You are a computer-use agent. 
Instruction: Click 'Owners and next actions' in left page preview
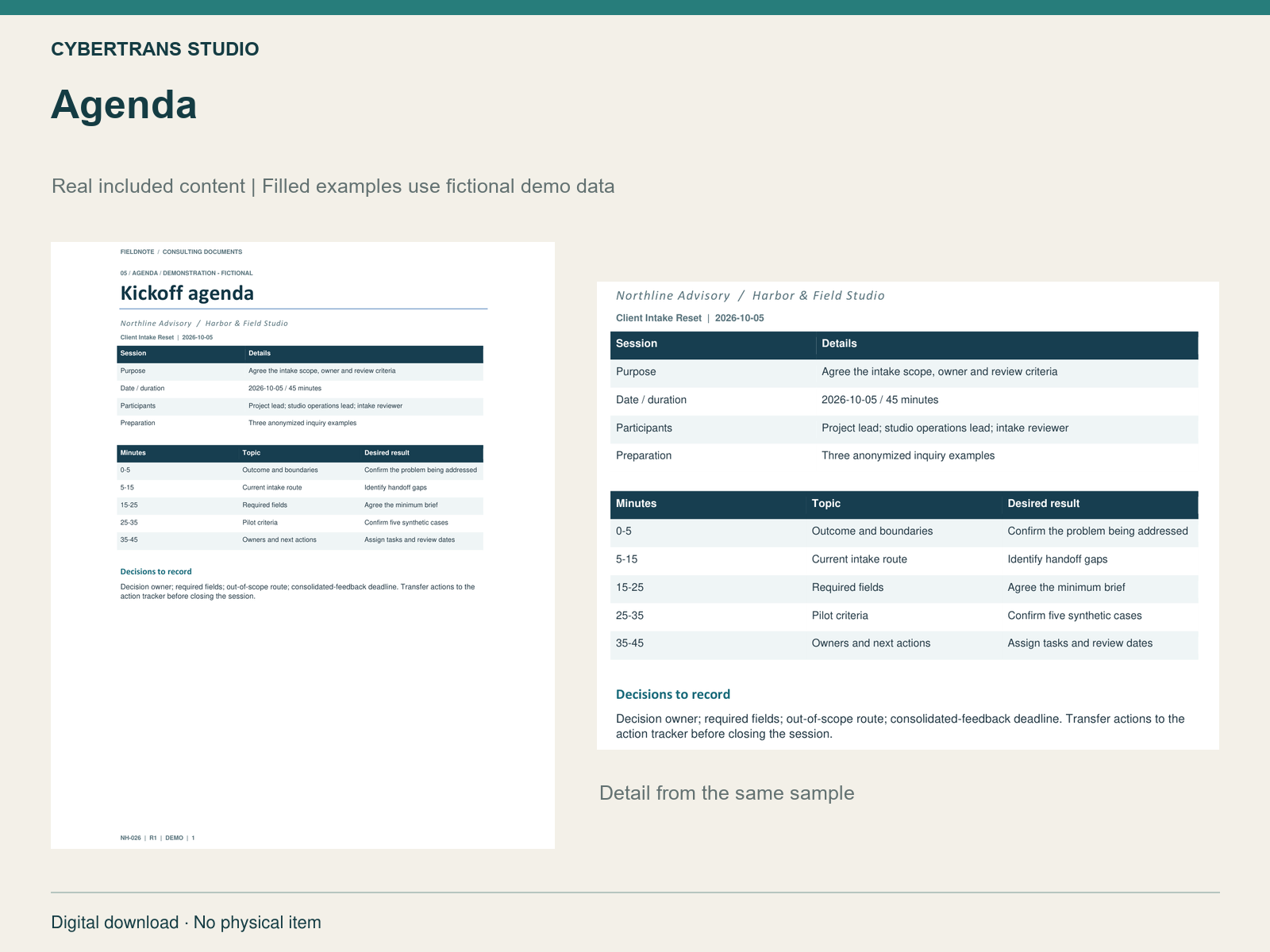click(x=279, y=540)
